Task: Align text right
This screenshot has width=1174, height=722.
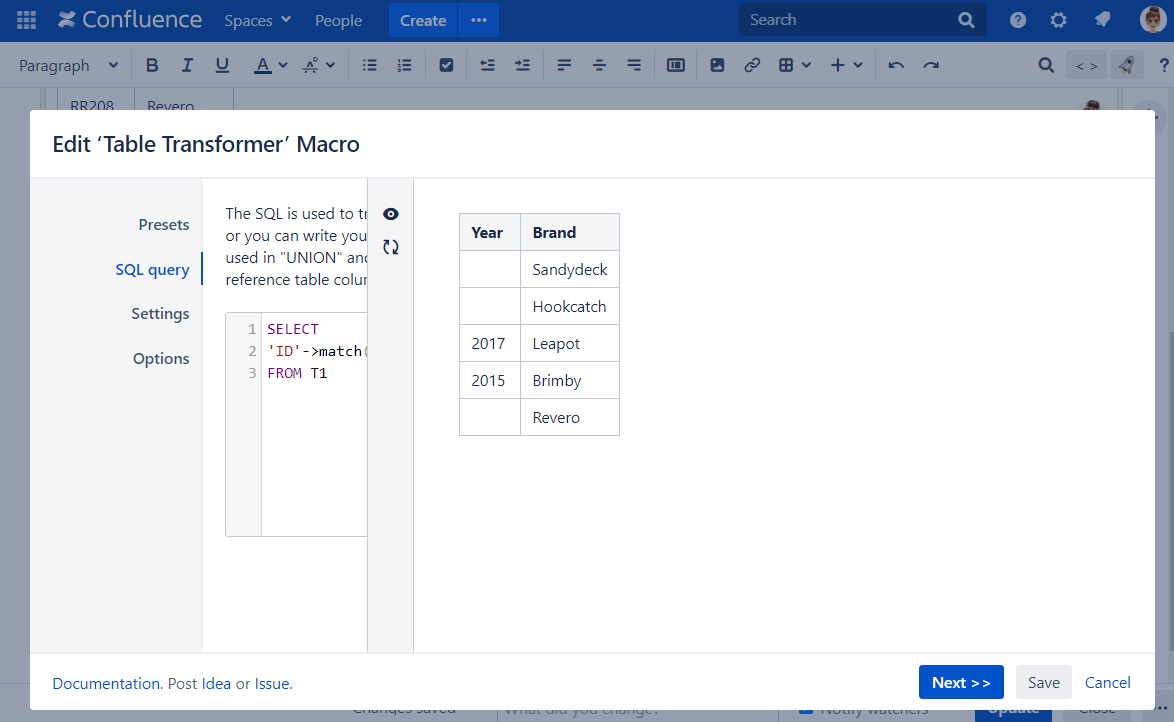Action: click(x=634, y=65)
